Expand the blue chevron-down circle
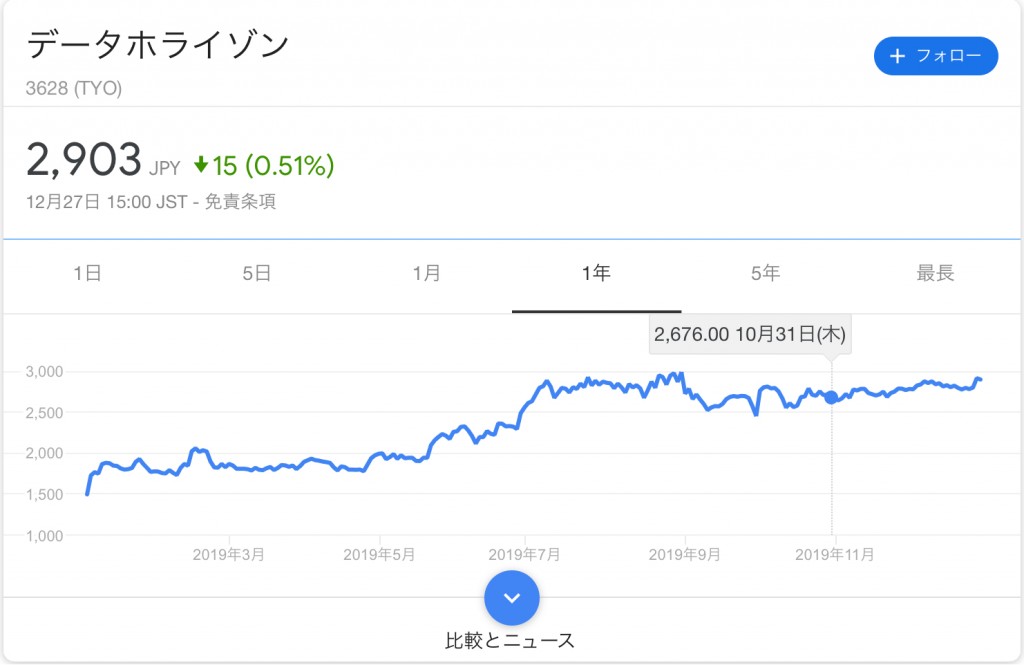Screen dimensions: 1024x665 512,598
